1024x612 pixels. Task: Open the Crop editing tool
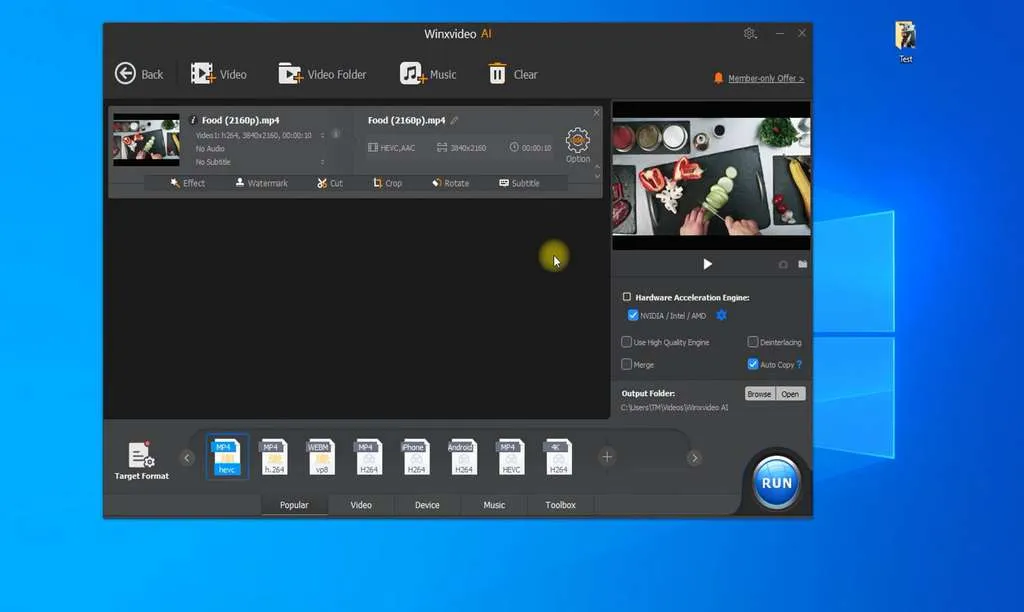tap(387, 183)
